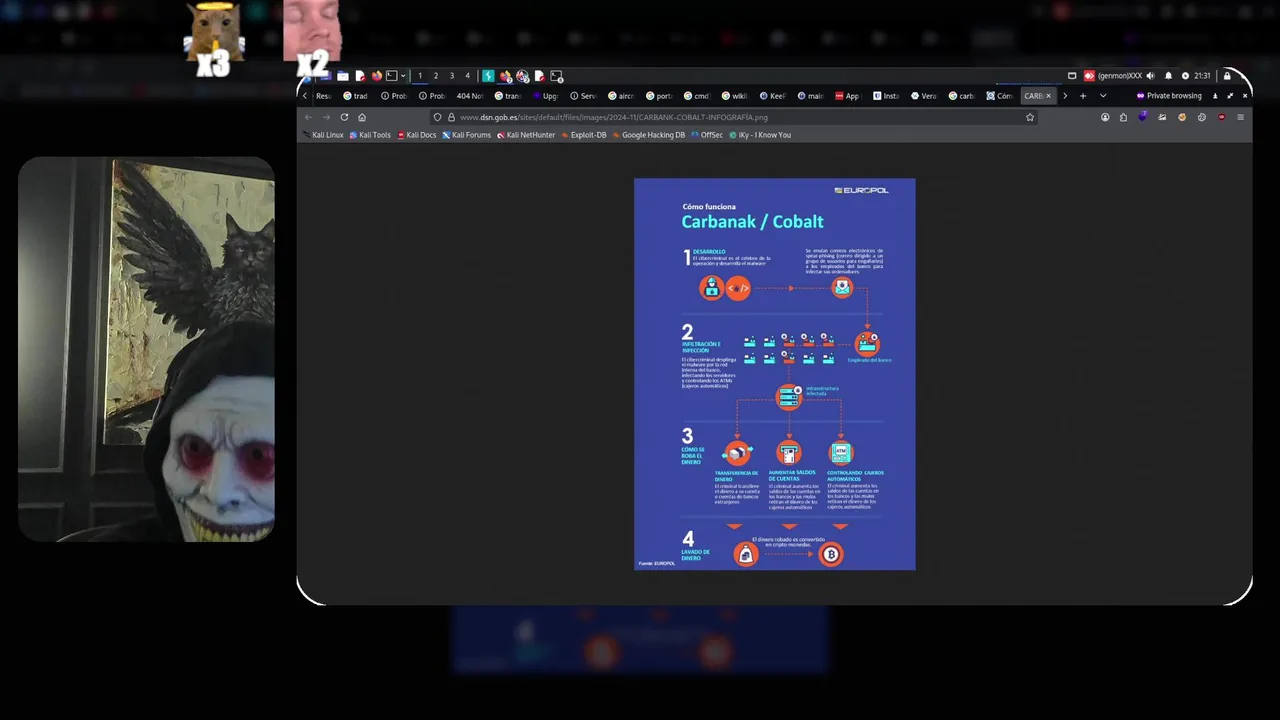This screenshot has width=1280, height=720.
Task: Open the Kali Tools bookmark
Action: [369, 135]
